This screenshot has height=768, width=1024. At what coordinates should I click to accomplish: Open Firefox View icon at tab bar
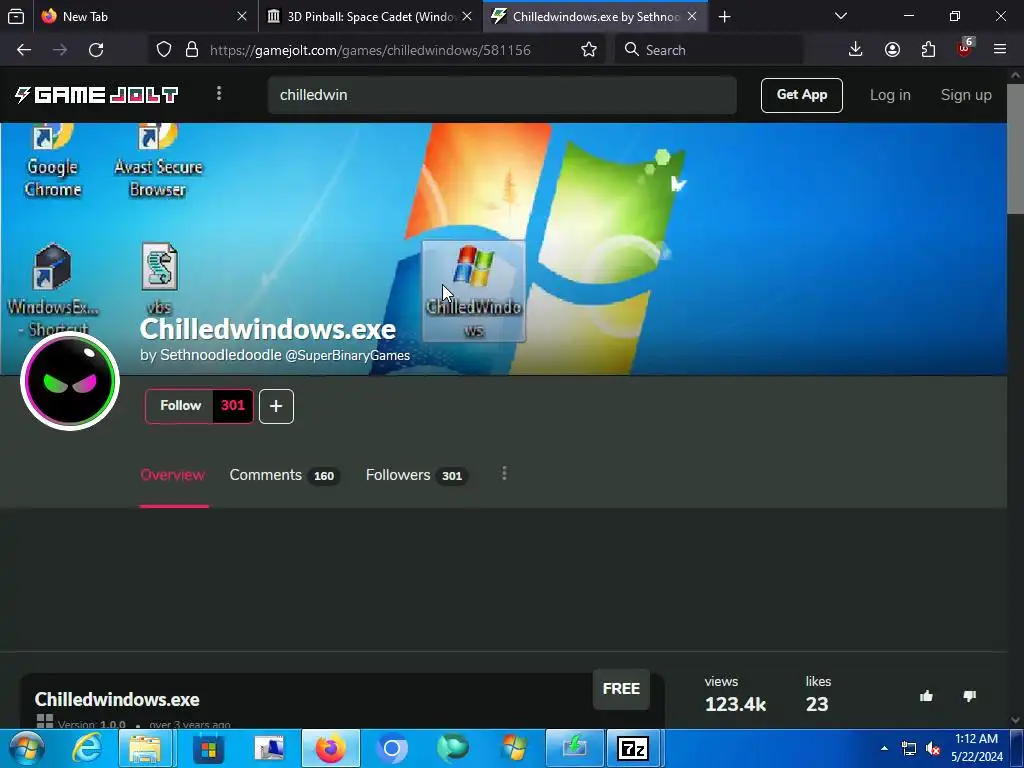click(16, 16)
